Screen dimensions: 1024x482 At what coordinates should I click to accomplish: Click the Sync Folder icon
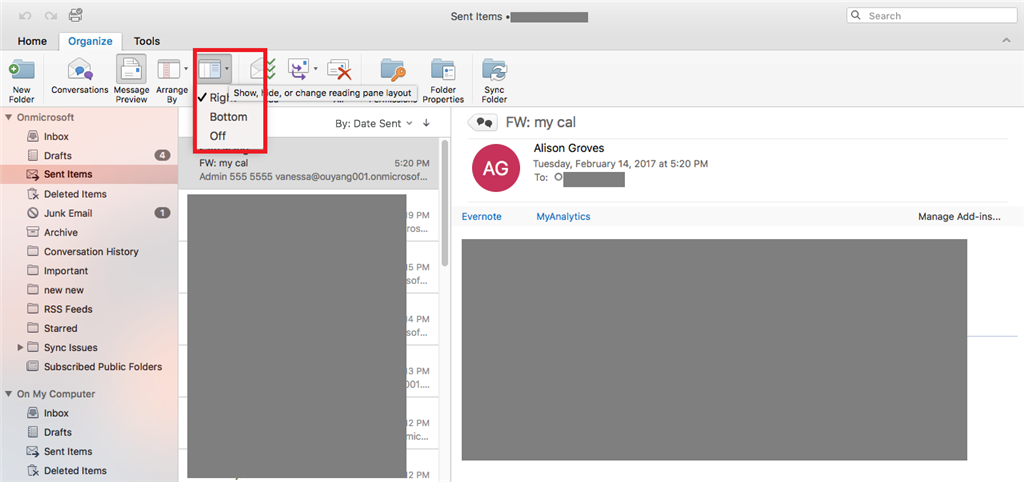pyautogui.click(x=494, y=80)
